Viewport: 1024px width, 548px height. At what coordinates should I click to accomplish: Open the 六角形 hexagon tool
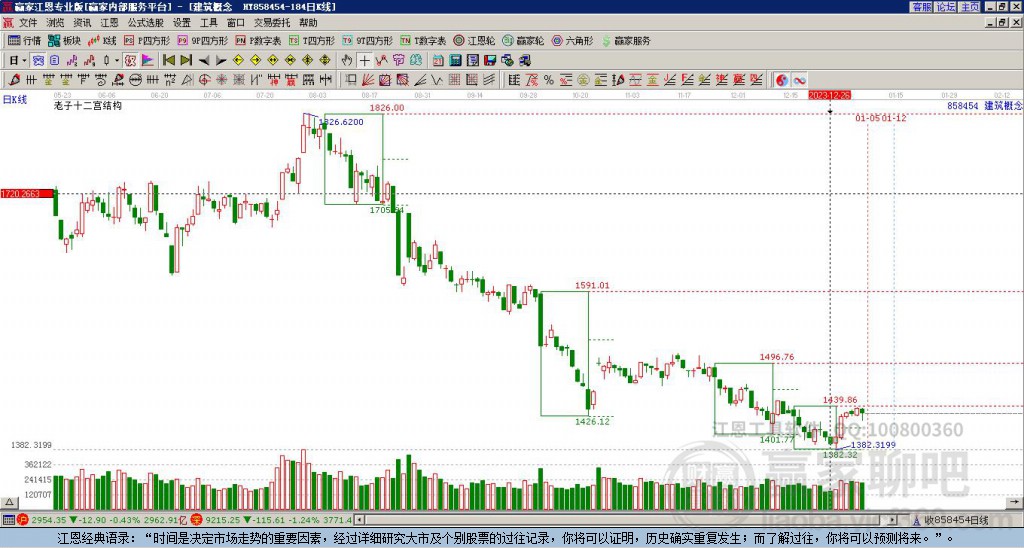point(572,40)
